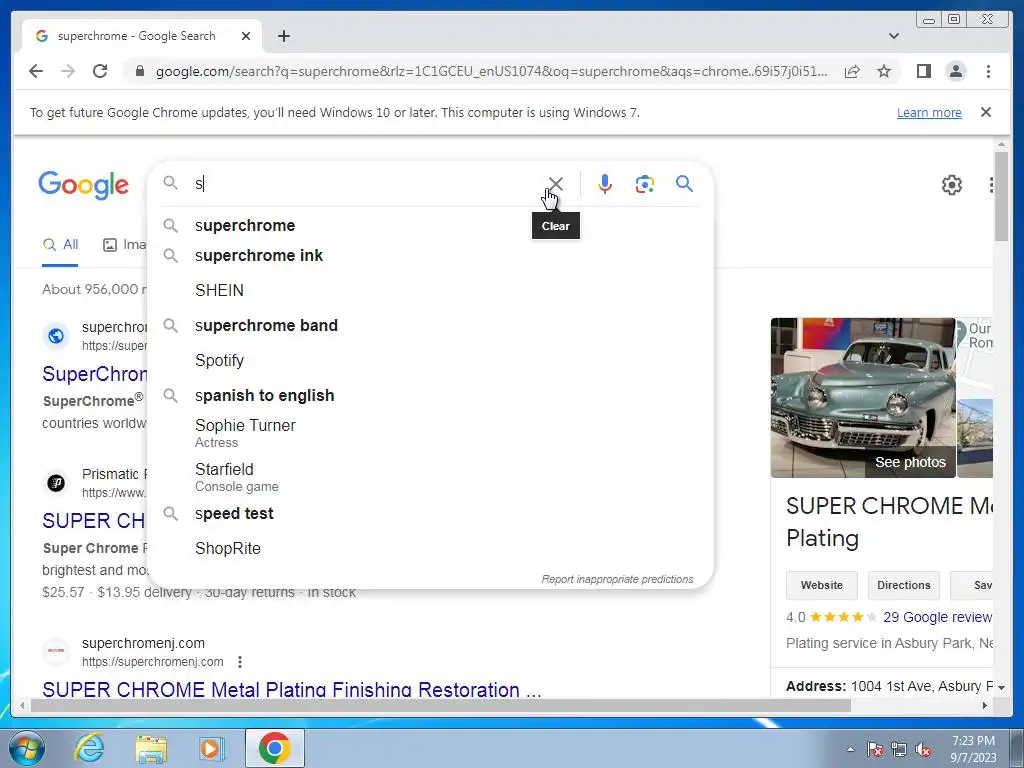Choose the superchrome ink suggestion
The width and height of the screenshot is (1024, 768).
coord(431,255)
